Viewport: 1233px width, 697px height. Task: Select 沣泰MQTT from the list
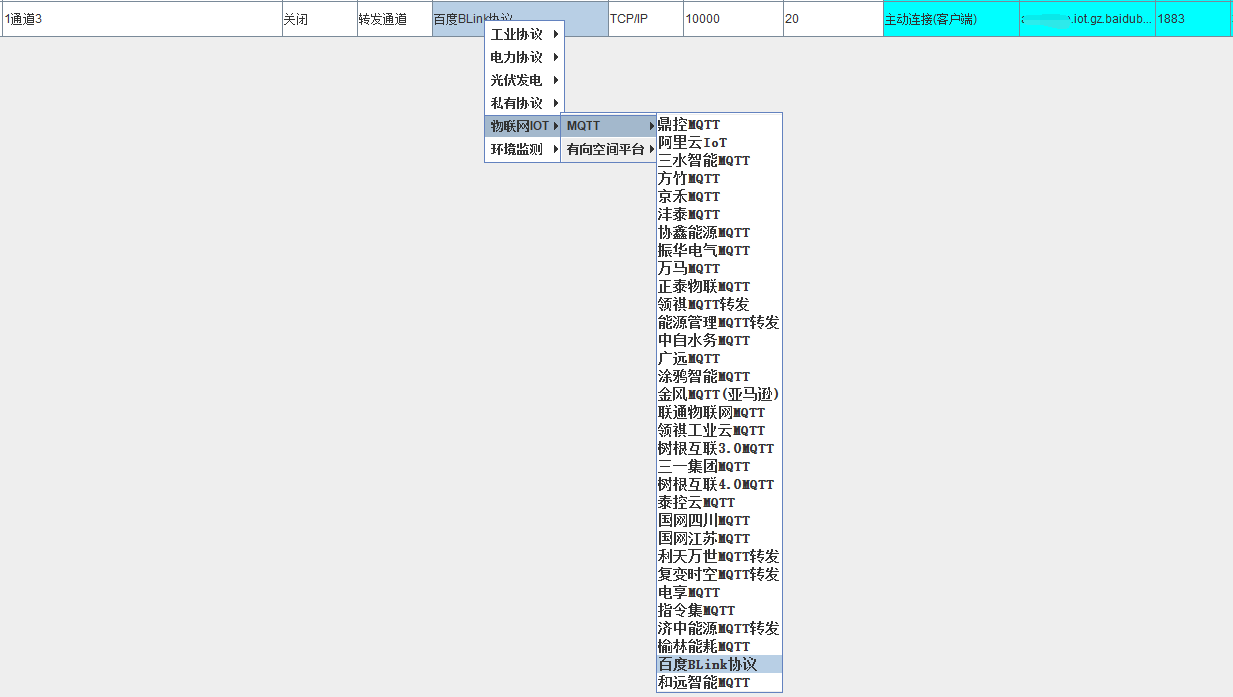coord(719,214)
